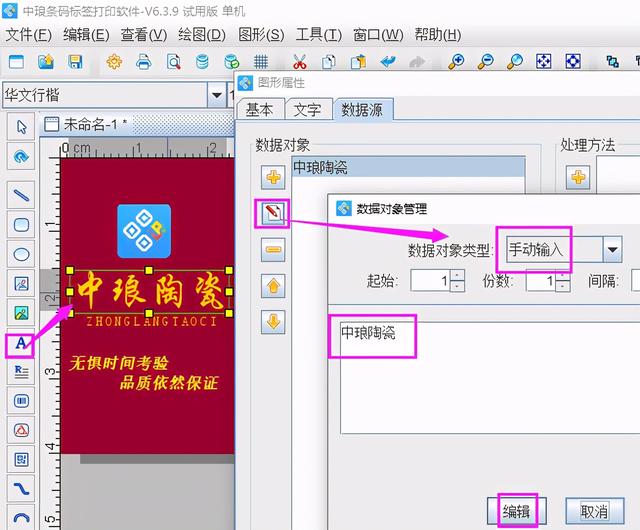Click the Copy icon in toolbar
Viewport: 640px width, 530px height.
pos(329,62)
